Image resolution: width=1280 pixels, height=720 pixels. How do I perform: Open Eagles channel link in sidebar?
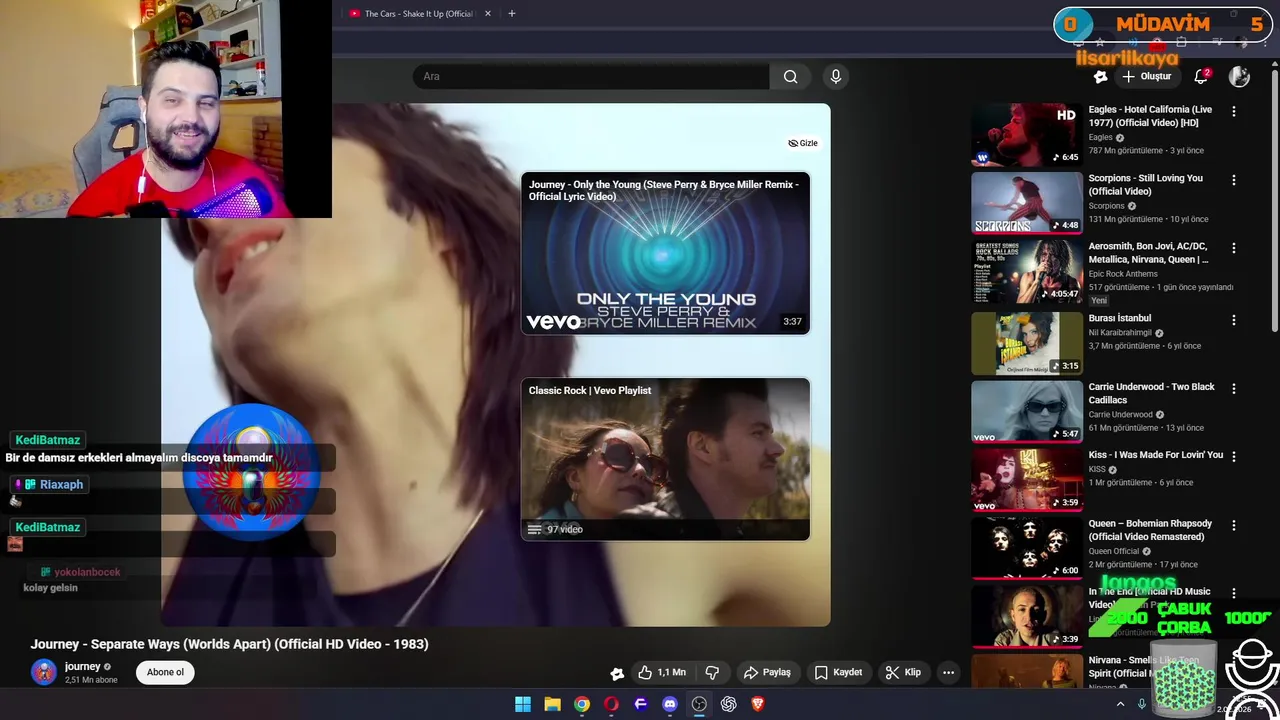1100,137
